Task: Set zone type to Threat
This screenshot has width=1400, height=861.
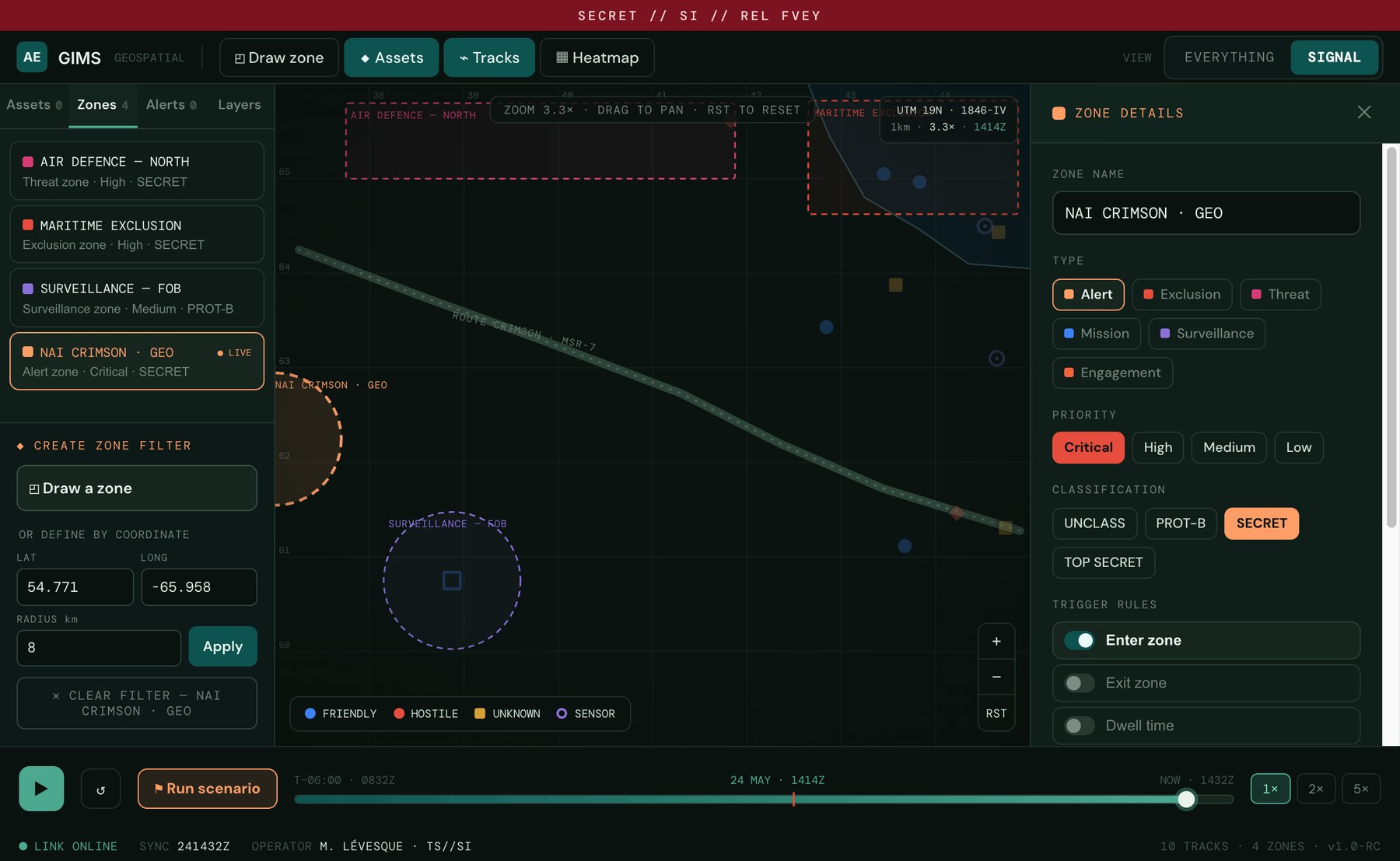Action: point(1280,295)
